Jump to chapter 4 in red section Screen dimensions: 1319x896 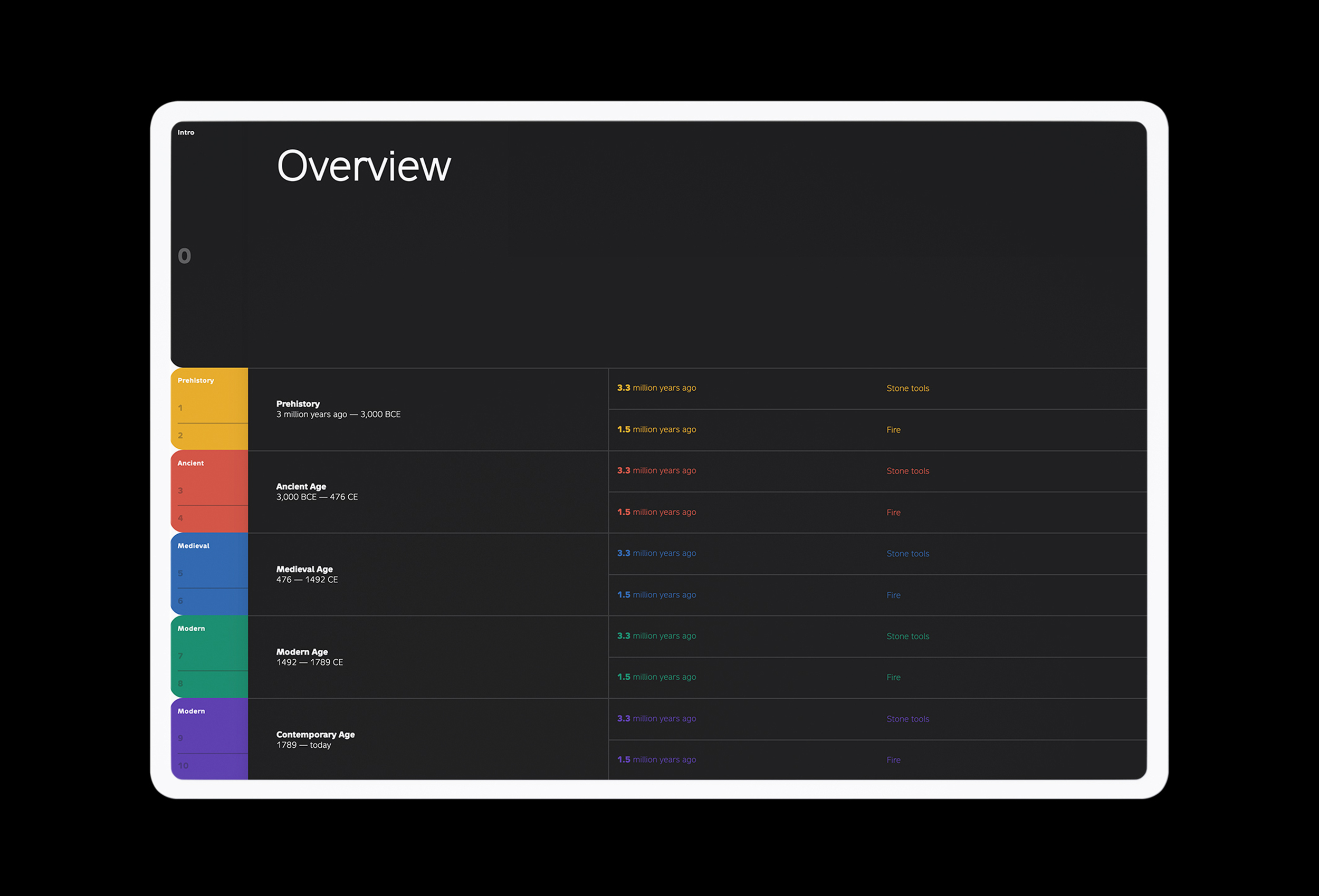[x=180, y=518]
